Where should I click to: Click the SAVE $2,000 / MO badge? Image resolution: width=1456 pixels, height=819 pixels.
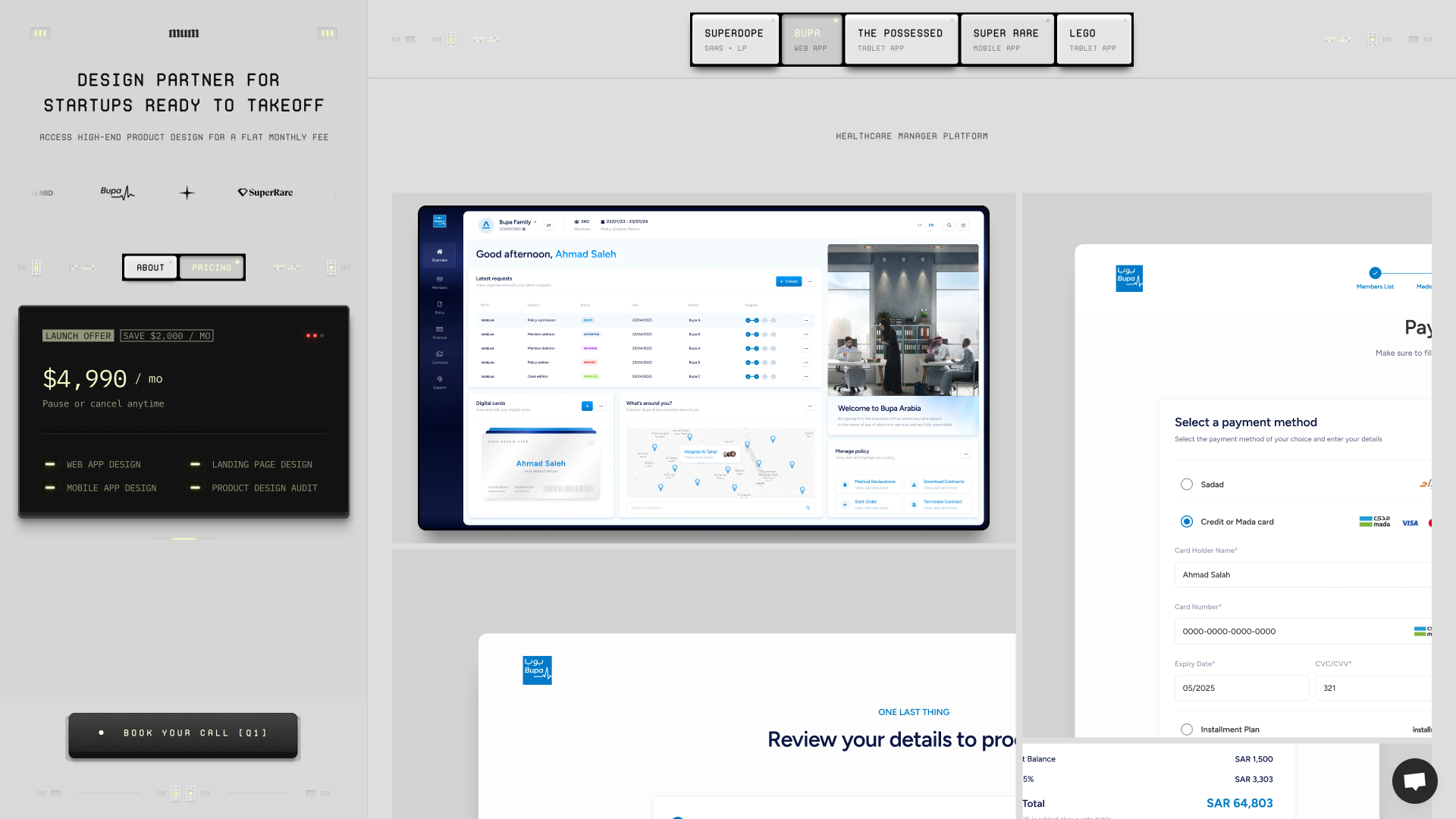(167, 336)
